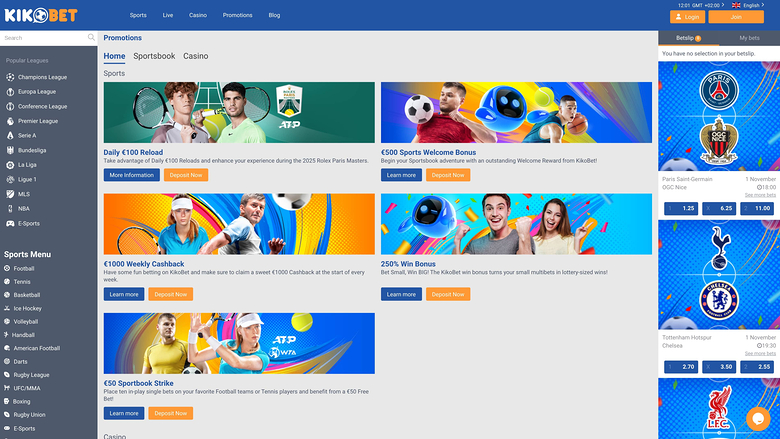780x439 pixels.
Task: Click Deposit Now under Daily €100 Reload
Action: [x=186, y=175]
